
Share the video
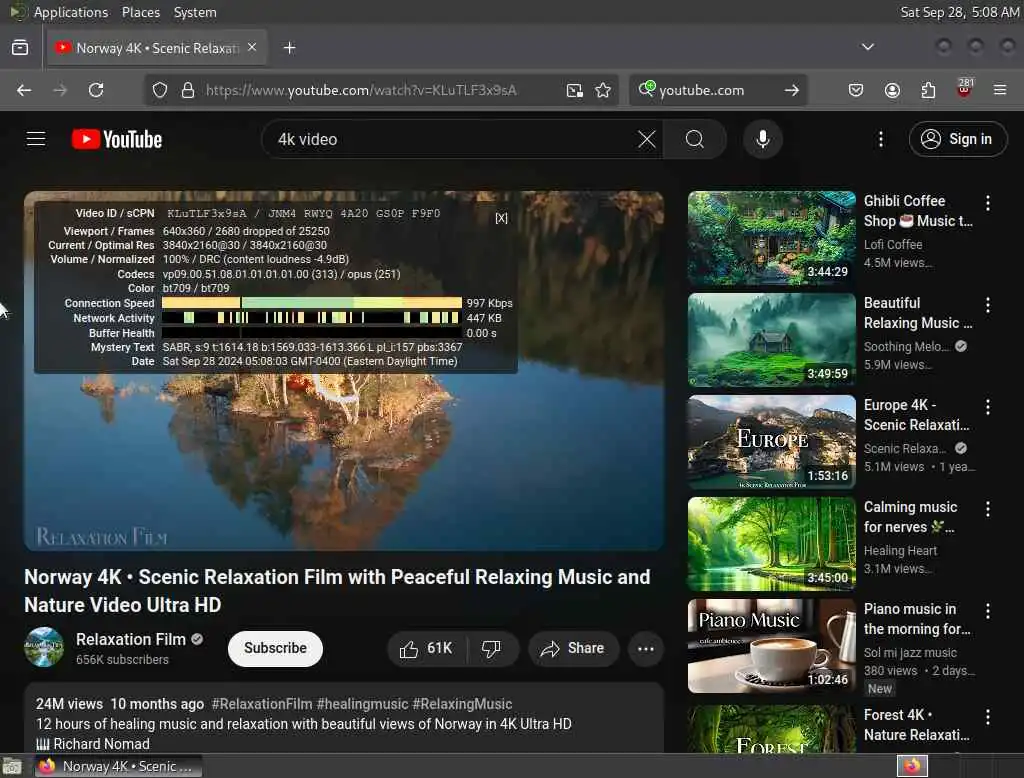[x=573, y=649]
